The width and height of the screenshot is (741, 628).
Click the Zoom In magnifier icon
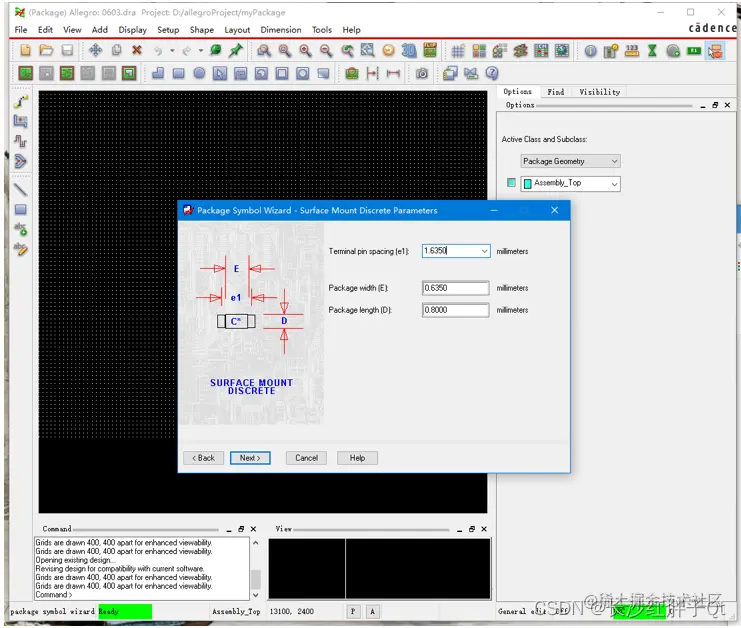(x=305, y=50)
